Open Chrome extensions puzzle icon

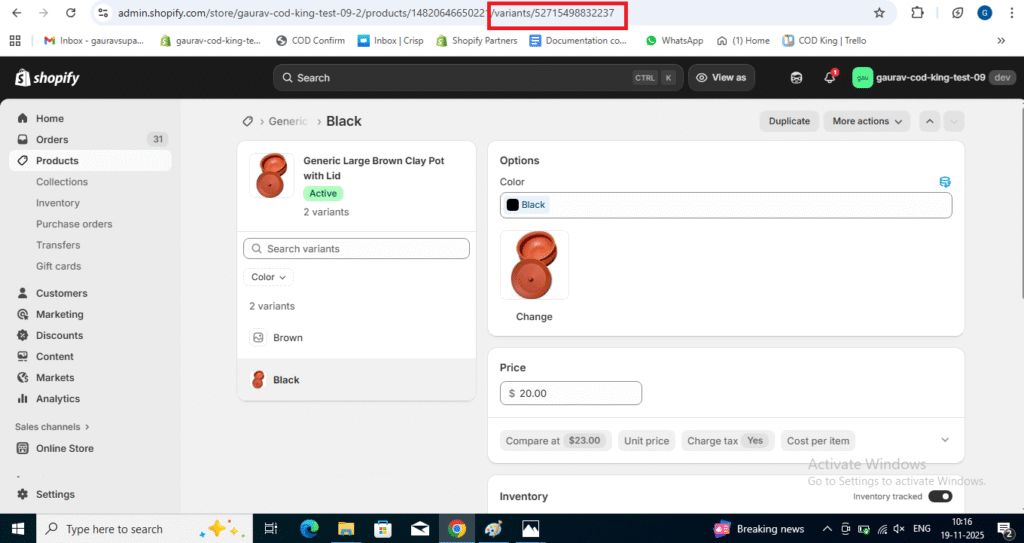(x=917, y=13)
